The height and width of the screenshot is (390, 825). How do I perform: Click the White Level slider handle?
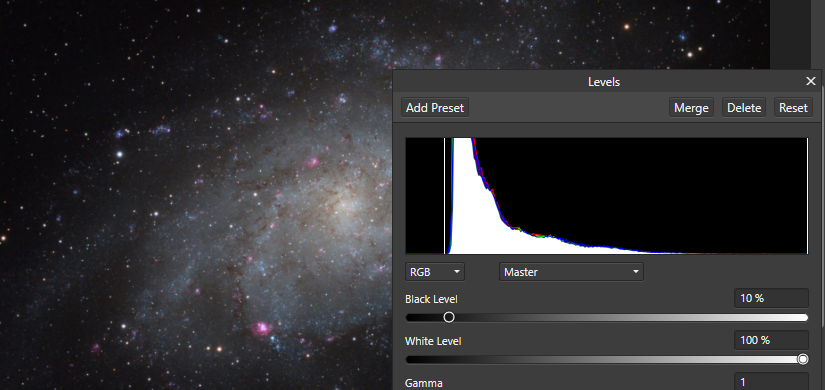click(803, 359)
